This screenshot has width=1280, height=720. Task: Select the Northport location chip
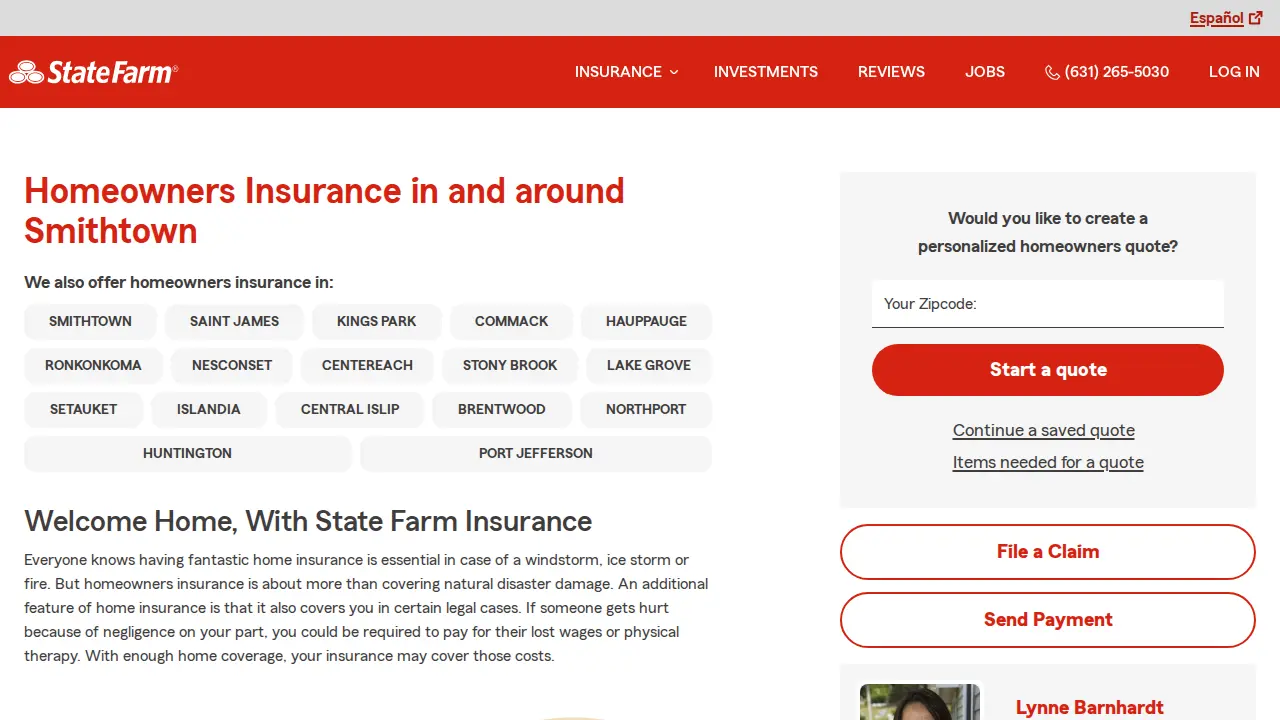click(646, 409)
